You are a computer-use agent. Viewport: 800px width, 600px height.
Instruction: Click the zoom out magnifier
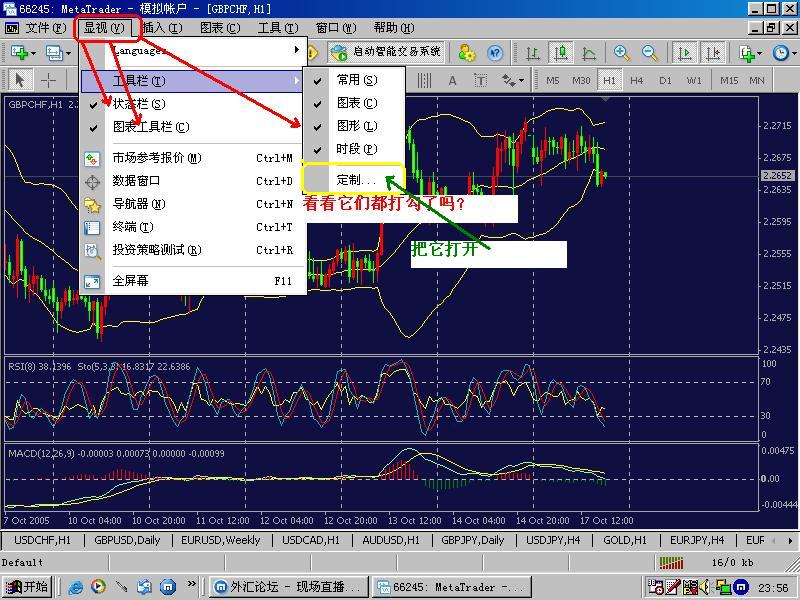[x=649, y=53]
